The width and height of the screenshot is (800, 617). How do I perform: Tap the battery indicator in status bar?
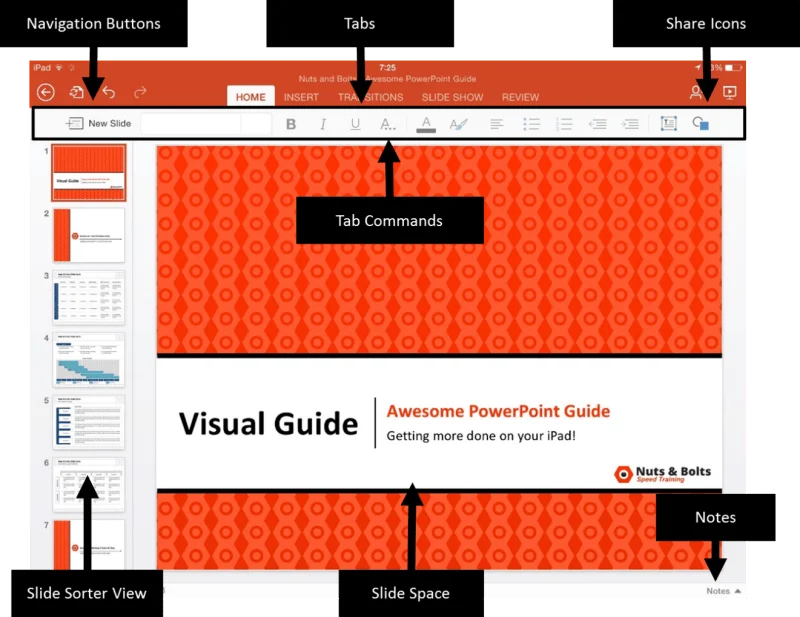point(733,67)
